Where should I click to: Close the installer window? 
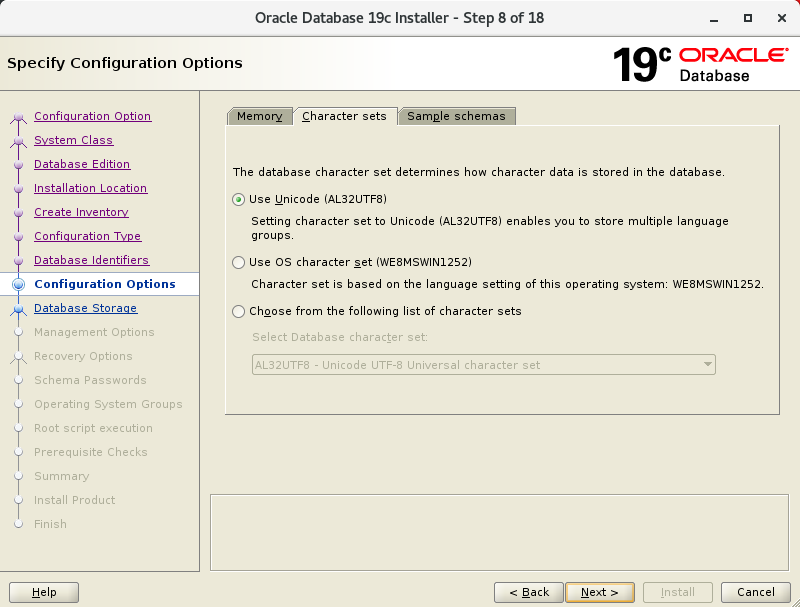tap(782, 18)
